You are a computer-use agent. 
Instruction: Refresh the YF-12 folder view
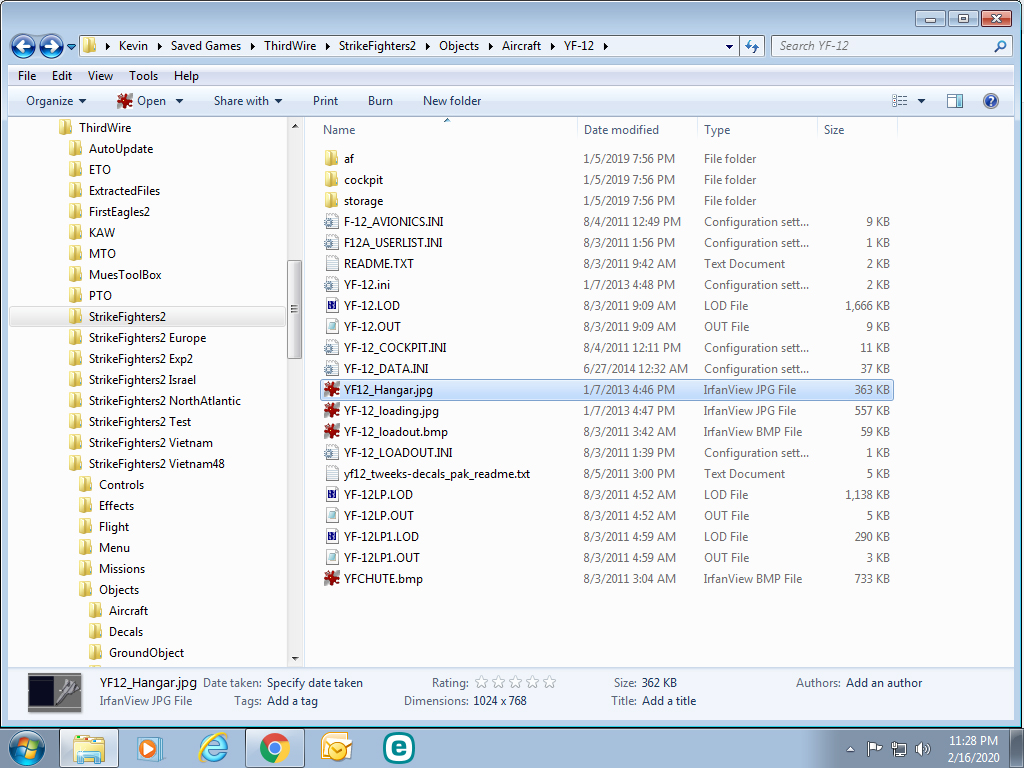pos(752,46)
